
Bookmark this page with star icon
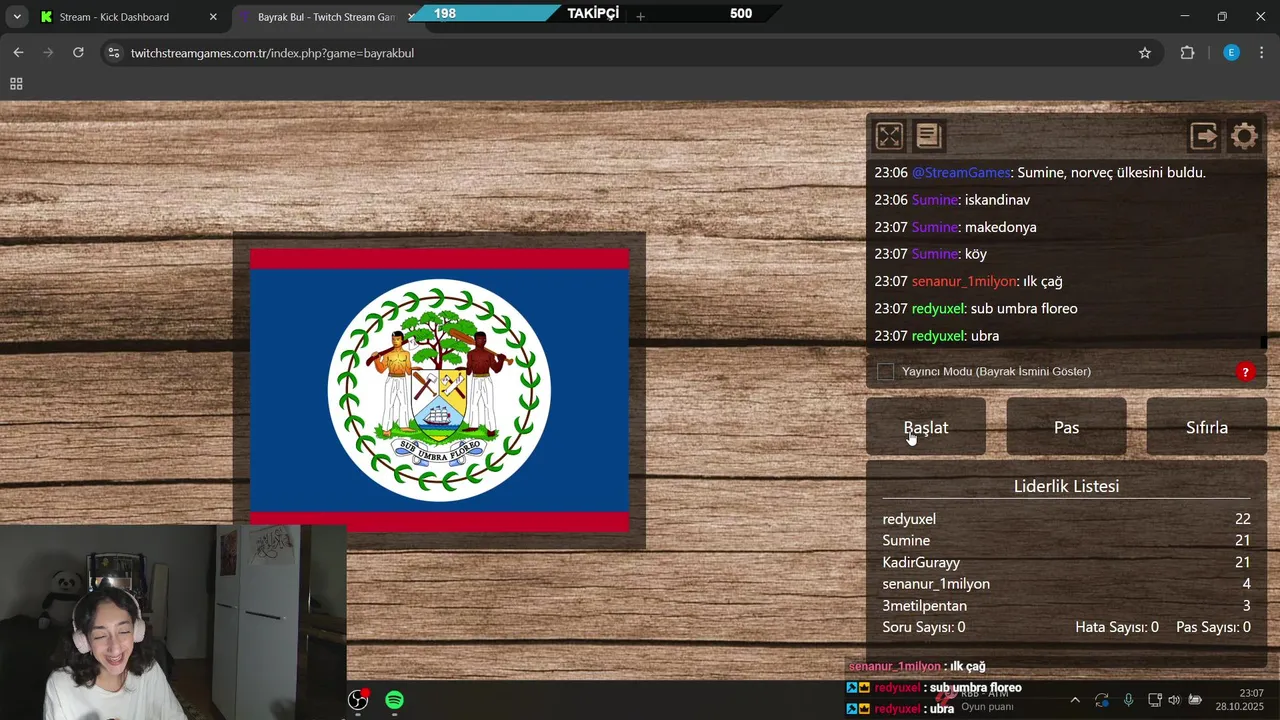point(1145,53)
